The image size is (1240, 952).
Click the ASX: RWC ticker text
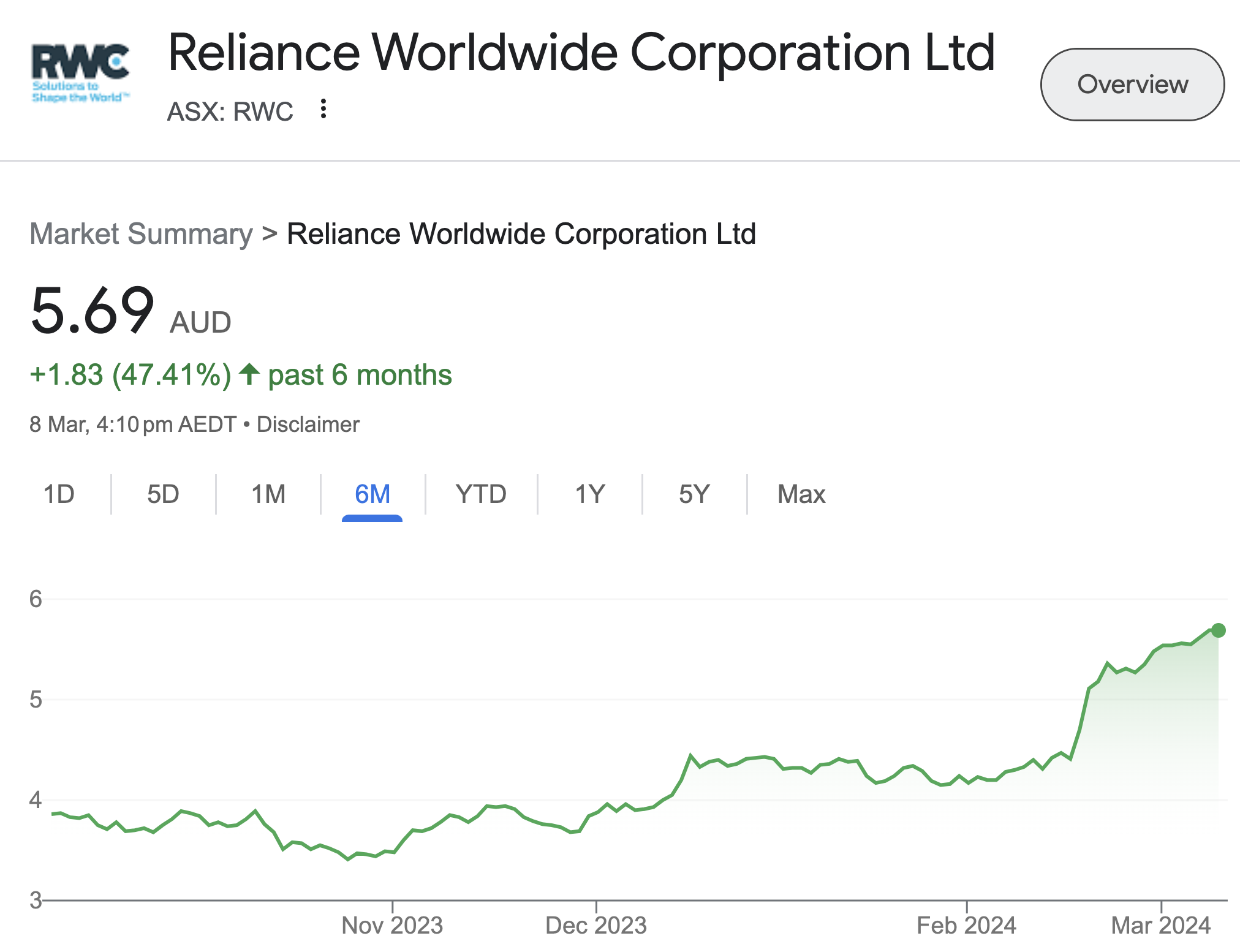click(x=230, y=111)
